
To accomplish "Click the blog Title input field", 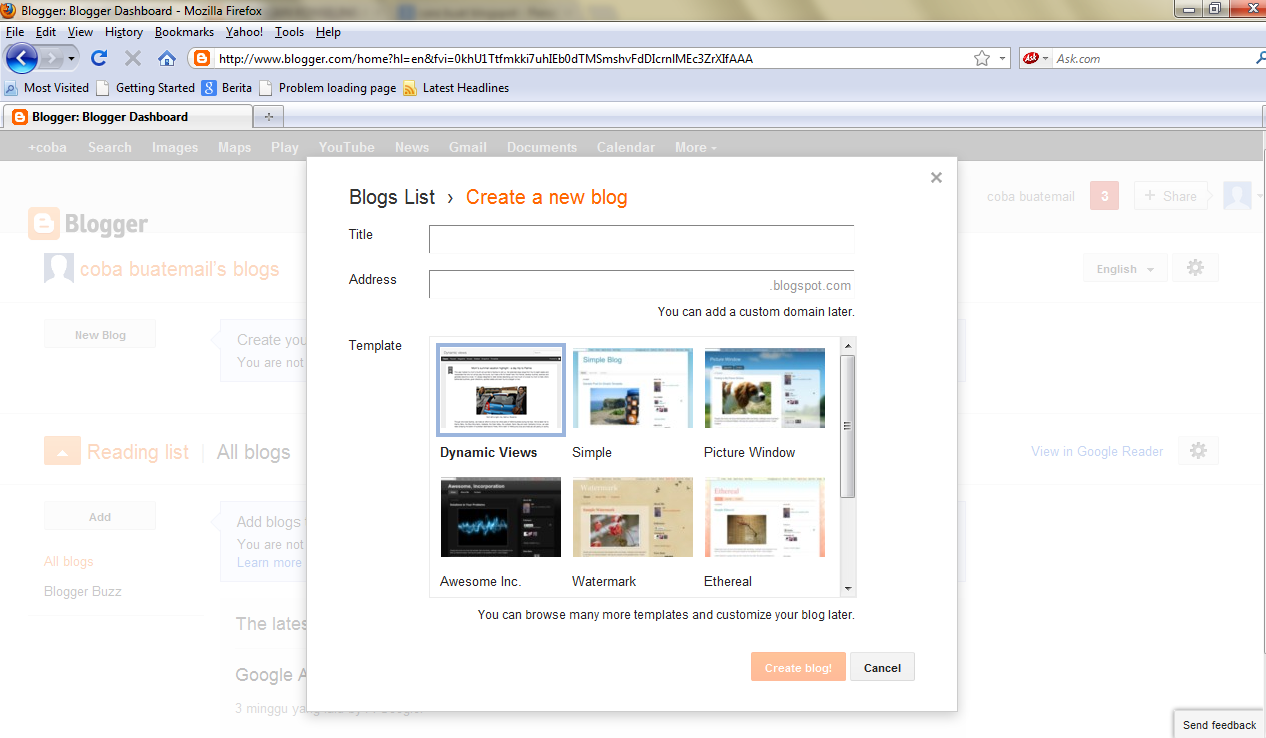I will (641, 240).
